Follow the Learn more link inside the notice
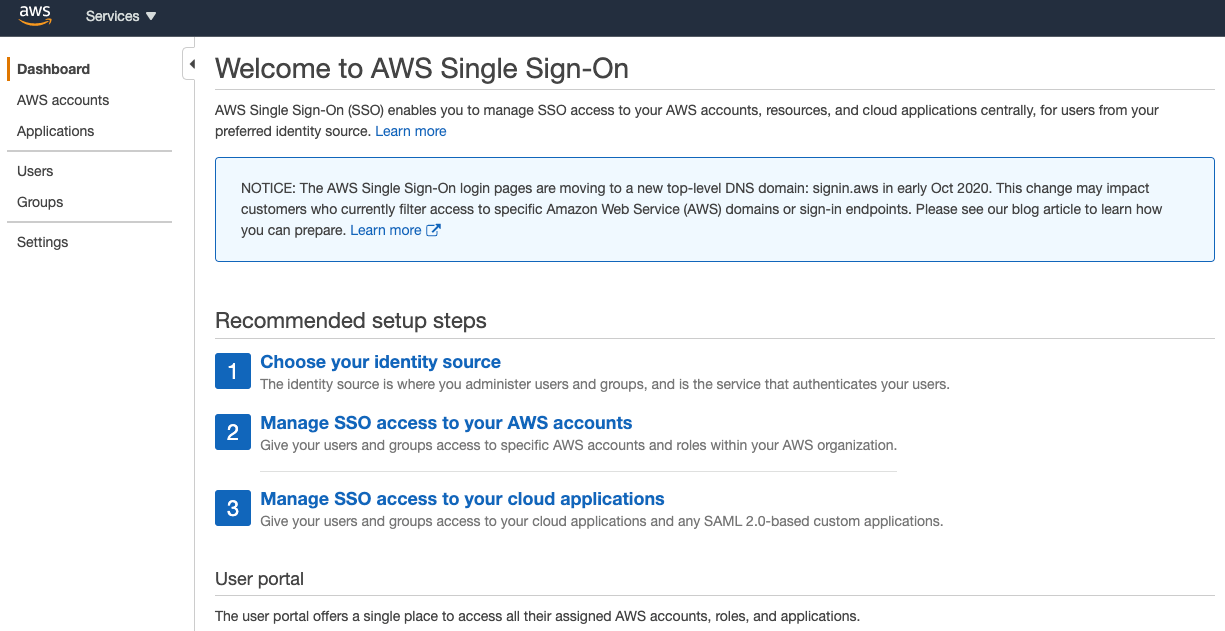Image resolution: width=1225 pixels, height=631 pixels. coord(386,230)
